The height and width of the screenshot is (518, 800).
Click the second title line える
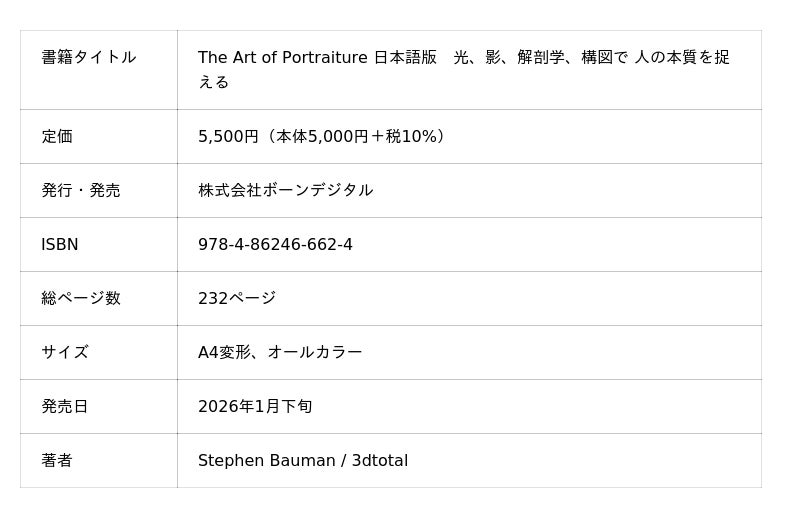coord(213,83)
